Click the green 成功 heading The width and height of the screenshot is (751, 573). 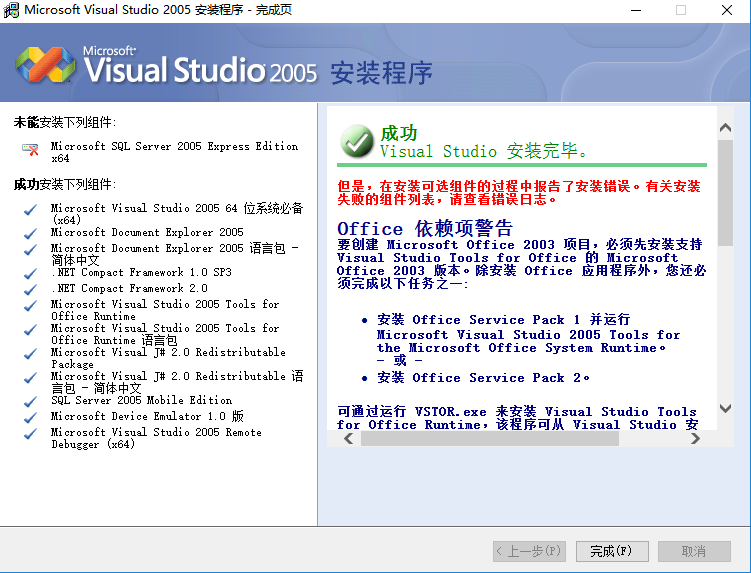coord(399,133)
